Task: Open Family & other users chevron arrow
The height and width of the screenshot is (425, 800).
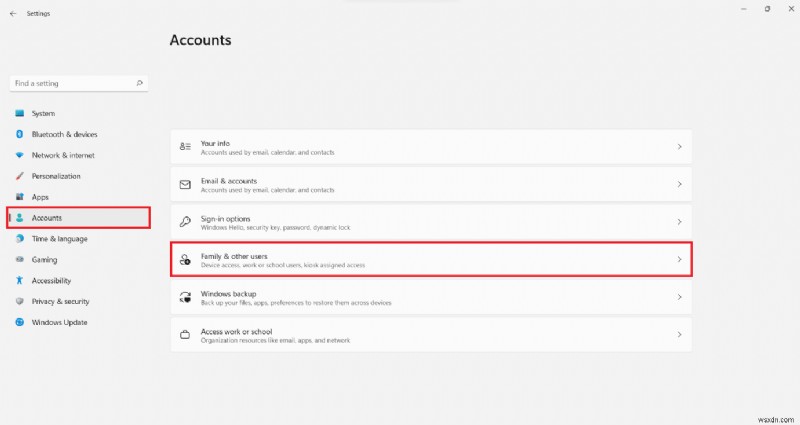Action: coord(680,259)
